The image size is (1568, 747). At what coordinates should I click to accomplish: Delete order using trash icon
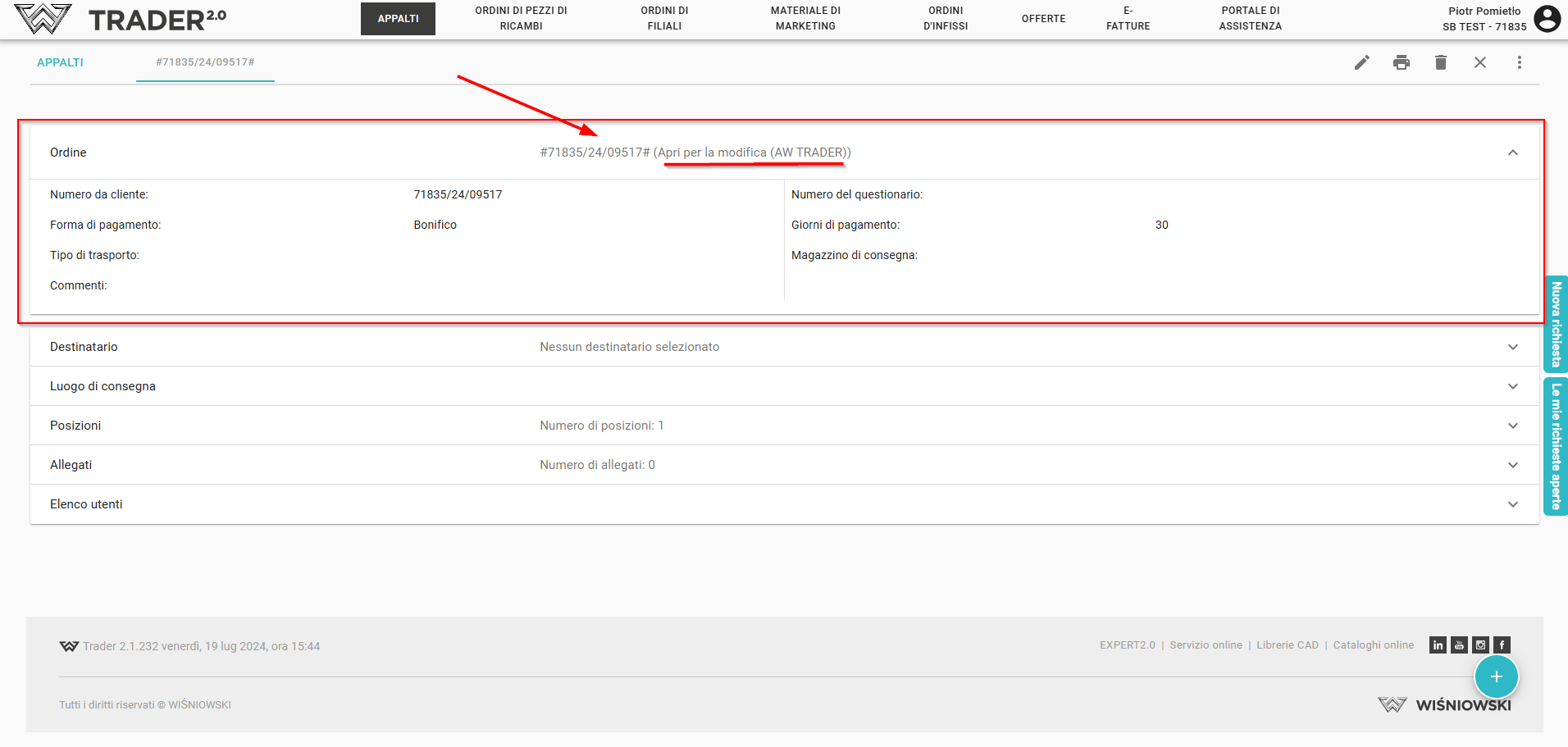1440,62
